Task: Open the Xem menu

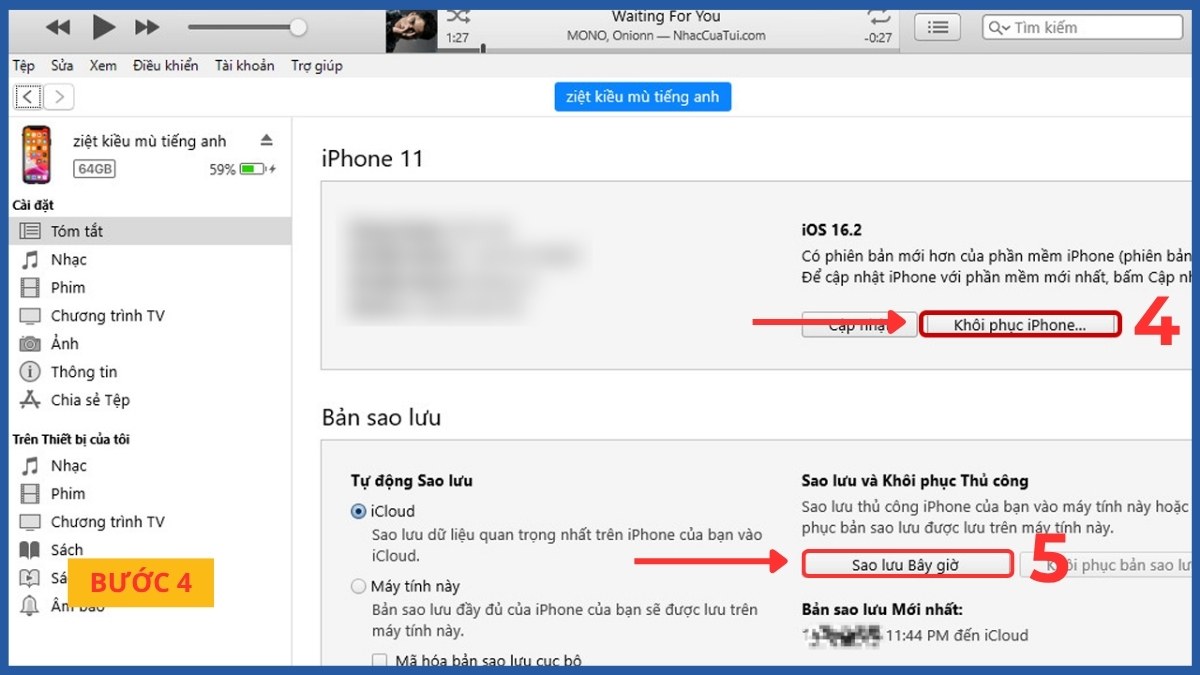Action: point(103,66)
